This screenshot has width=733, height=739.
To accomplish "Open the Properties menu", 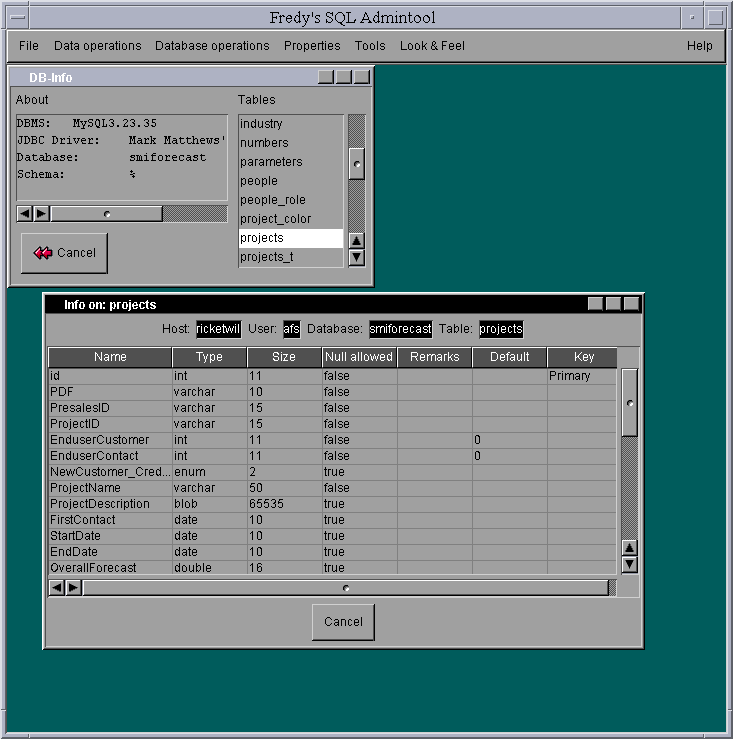I will tap(312, 46).
